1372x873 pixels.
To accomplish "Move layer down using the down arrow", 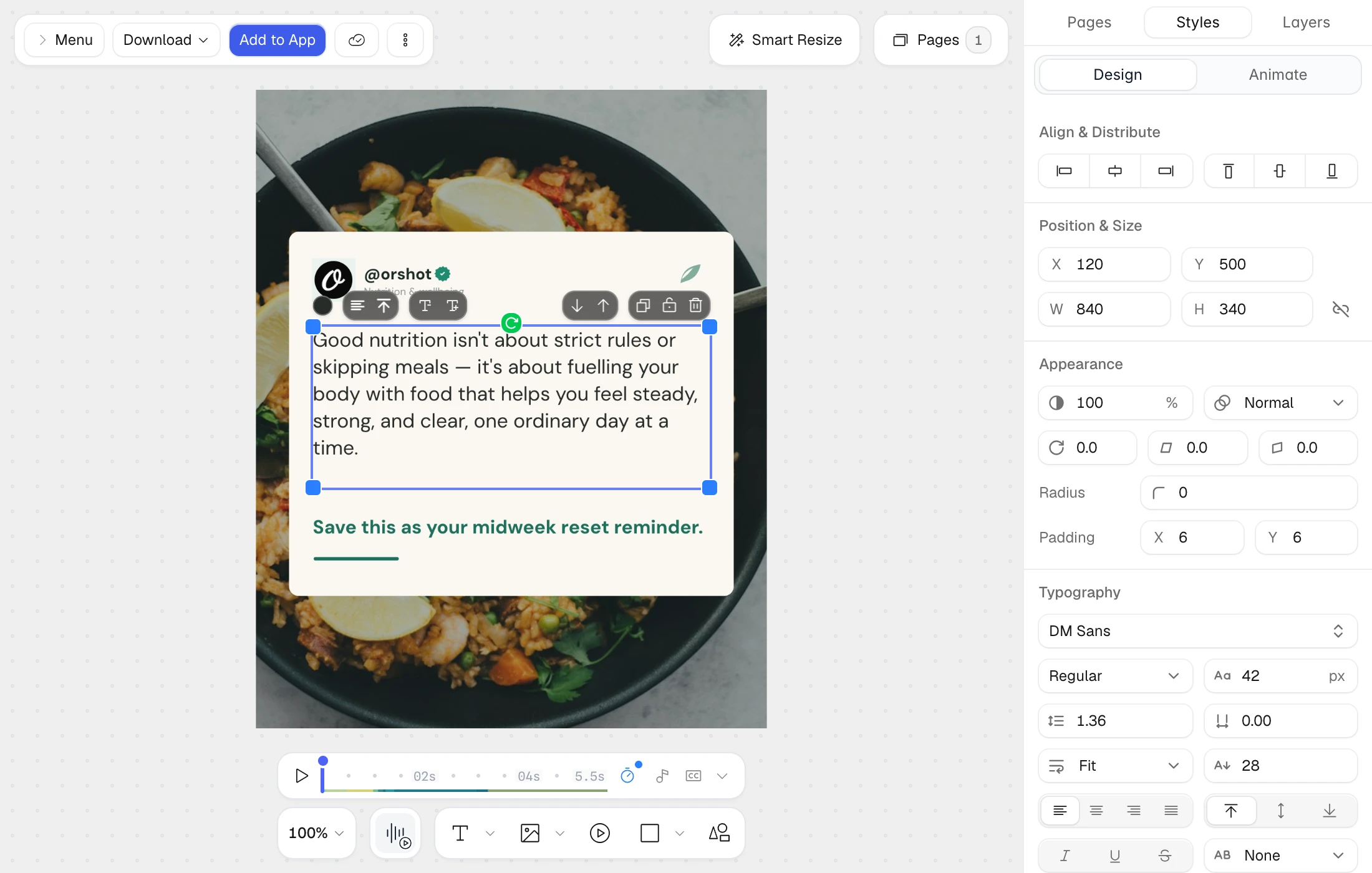I will coord(577,306).
